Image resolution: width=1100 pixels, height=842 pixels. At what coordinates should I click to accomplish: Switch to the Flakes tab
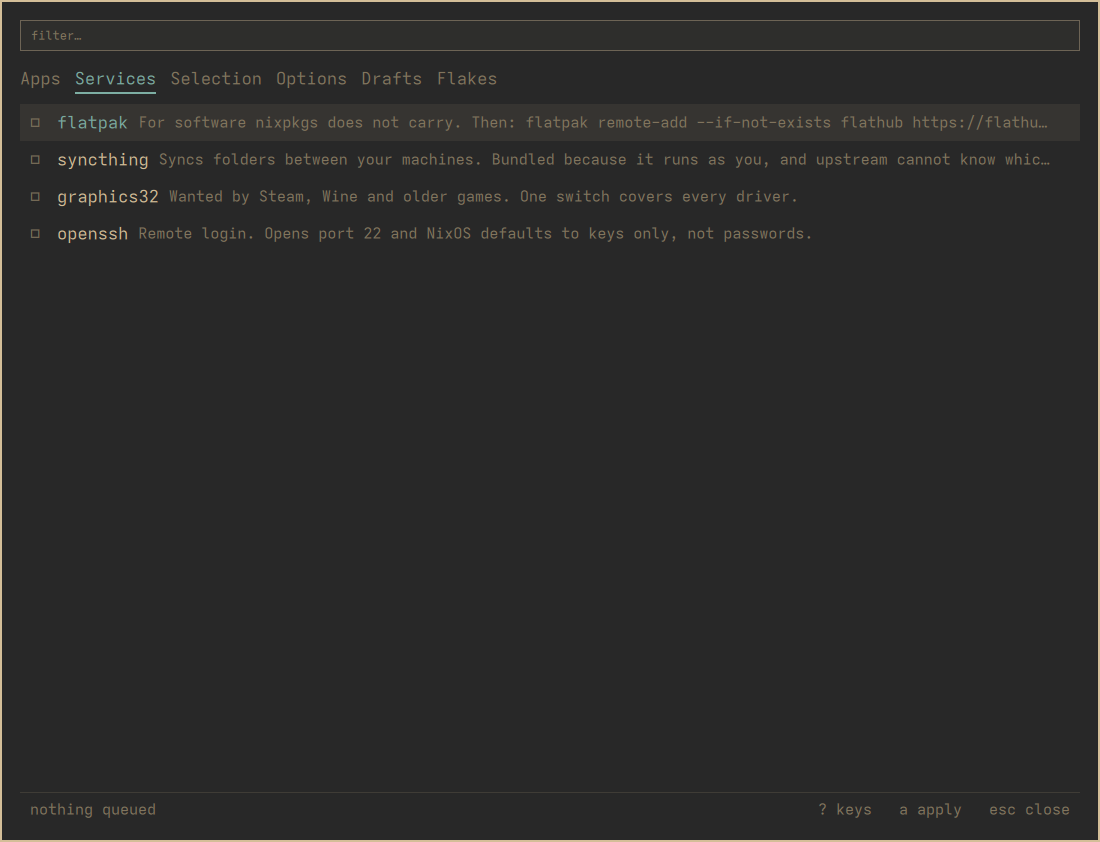[467, 79]
